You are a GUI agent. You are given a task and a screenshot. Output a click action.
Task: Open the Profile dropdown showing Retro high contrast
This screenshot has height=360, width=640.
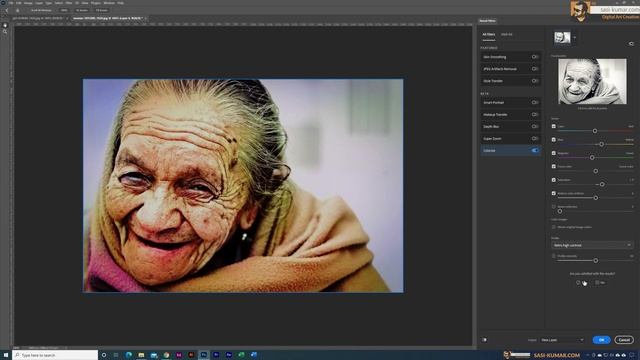(x=592, y=245)
